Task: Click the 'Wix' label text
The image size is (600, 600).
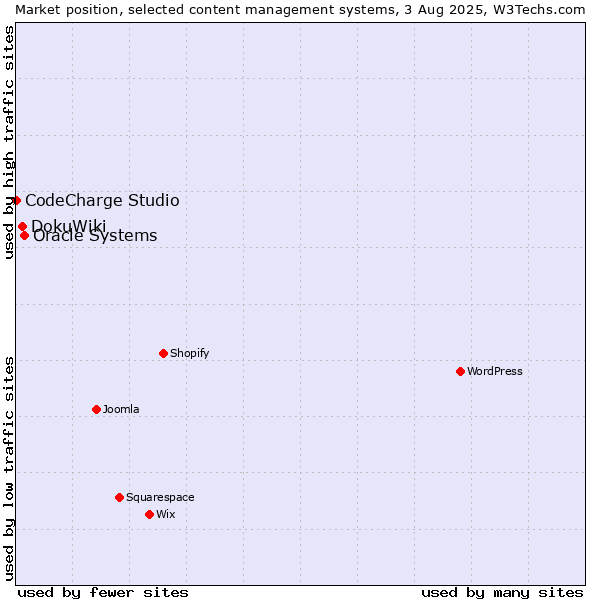Action: click(166, 514)
